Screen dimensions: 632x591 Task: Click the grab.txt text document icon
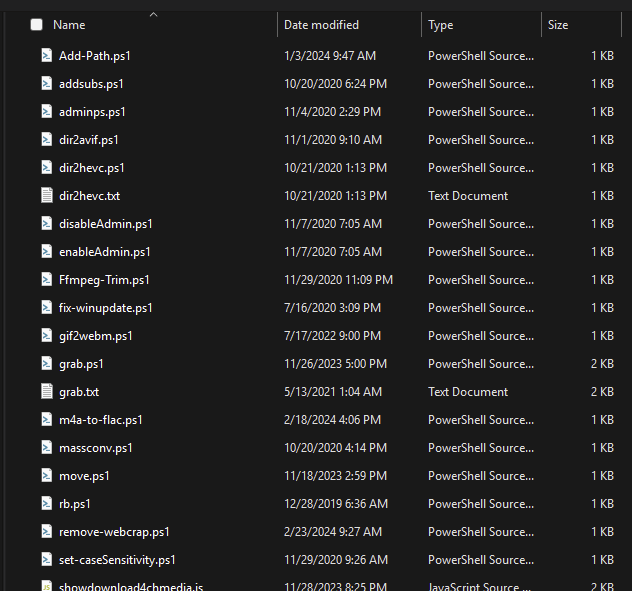[47, 391]
